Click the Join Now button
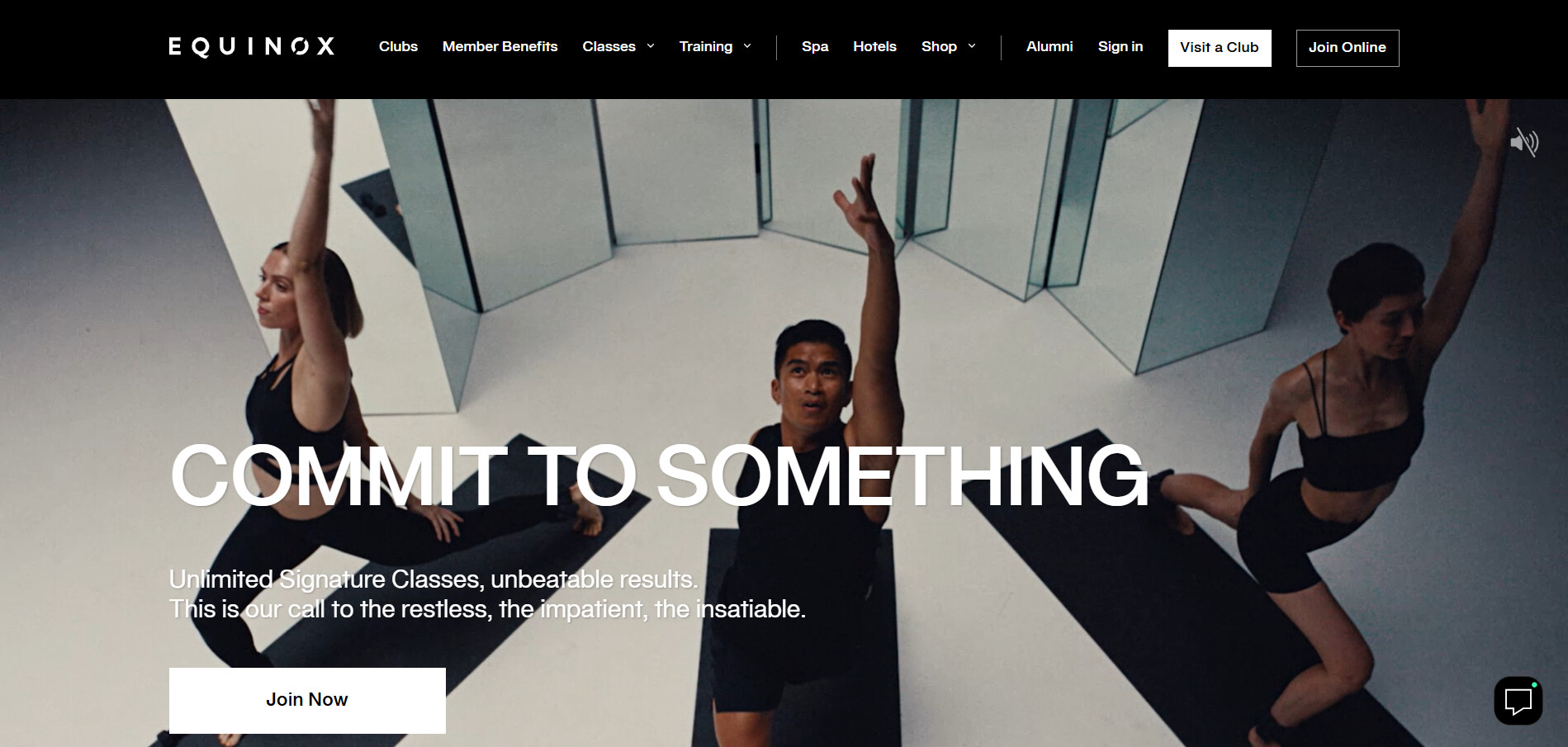Screen dimensions: 1568x747 (x=307, y=700)
